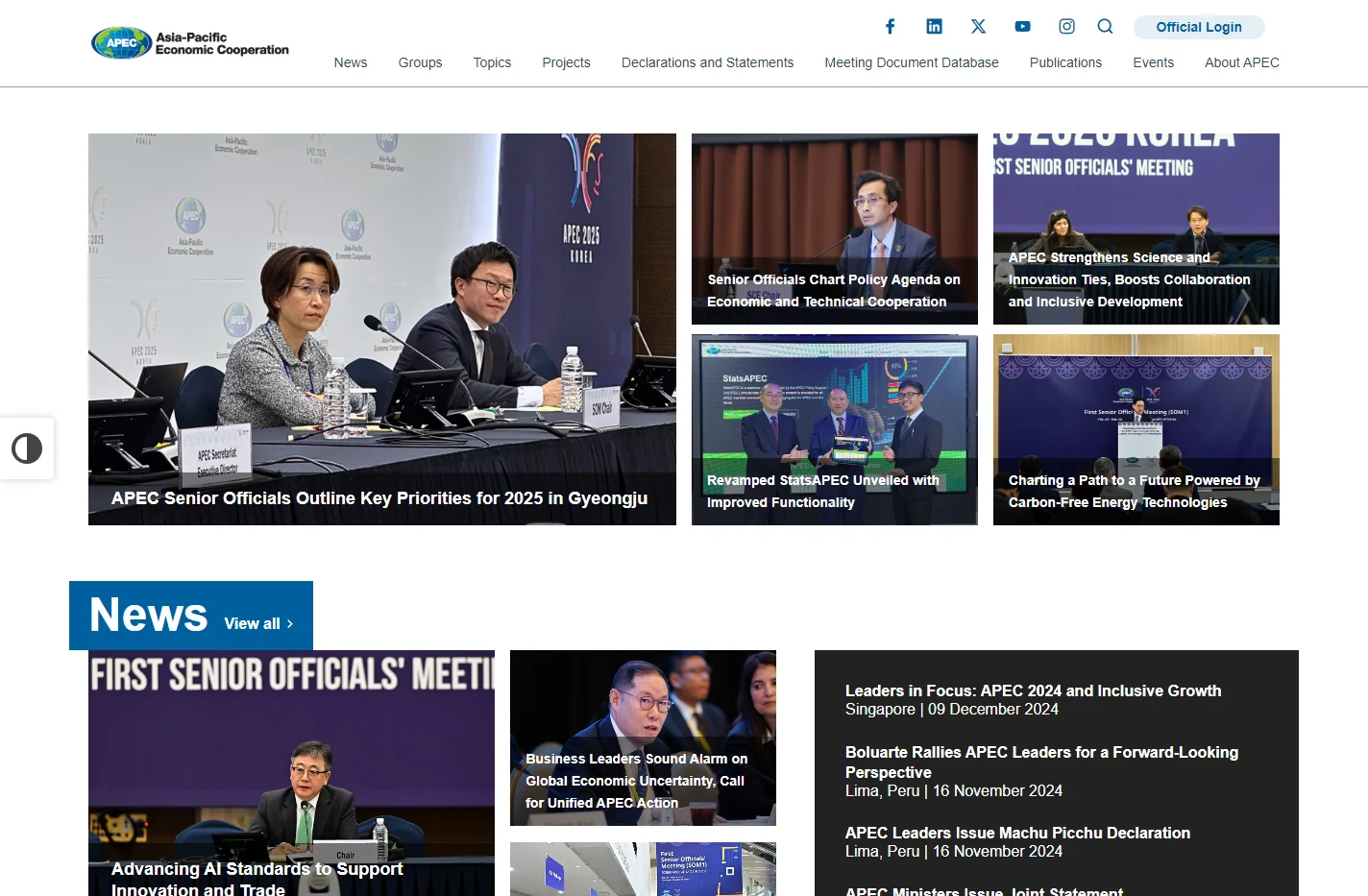Open APEC Strengthens Science and Innovation story
This screenshot has width=1368, height=896.
1136,229
